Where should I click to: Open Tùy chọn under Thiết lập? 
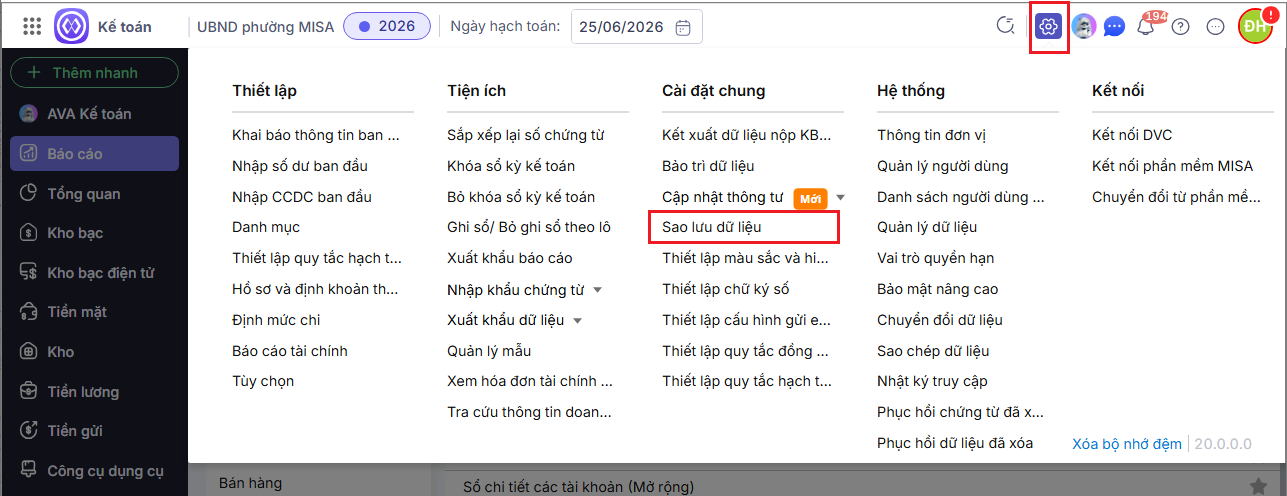point(263,381)
